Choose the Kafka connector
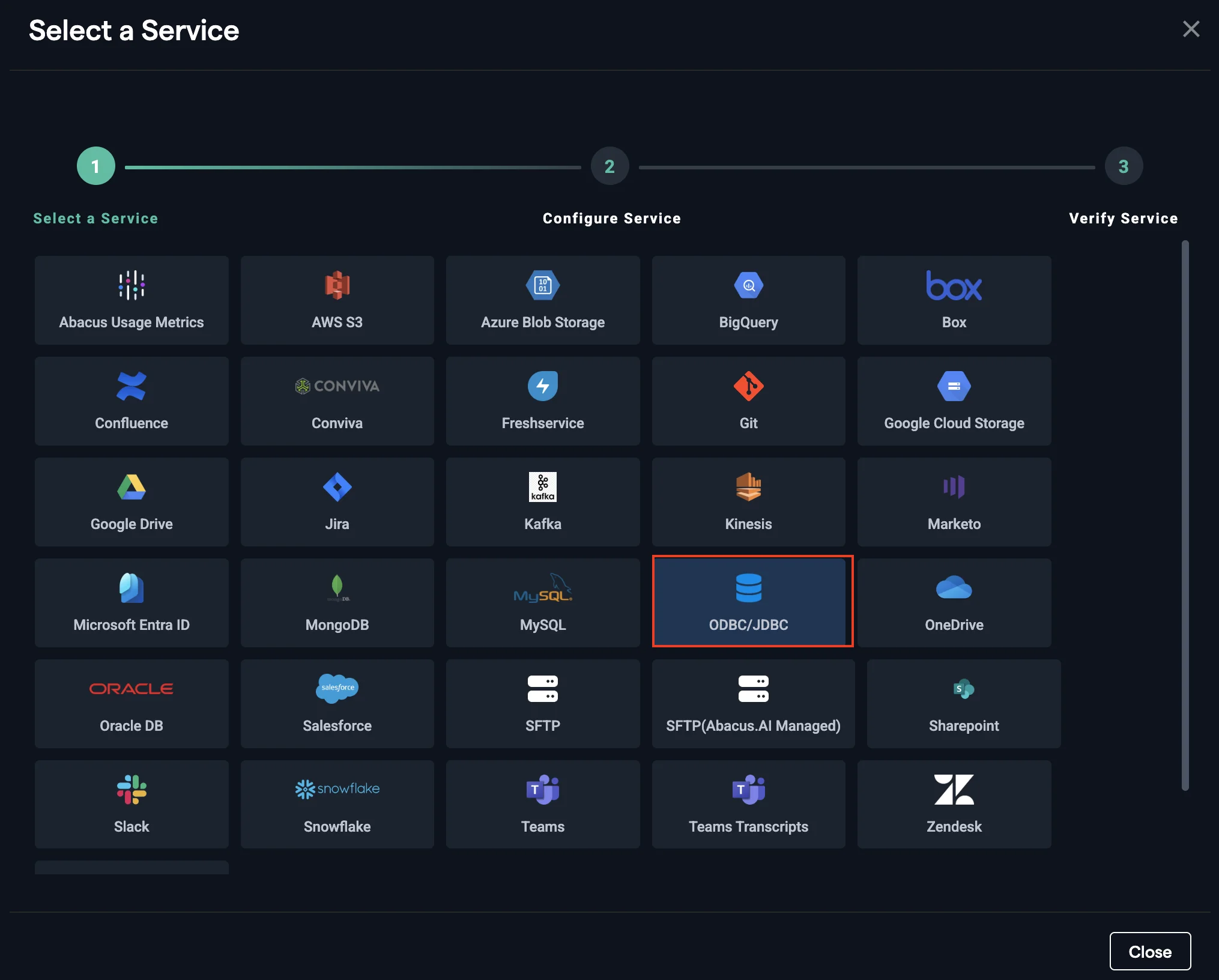This screenshot has width=1219, height=980. [542, 502]
